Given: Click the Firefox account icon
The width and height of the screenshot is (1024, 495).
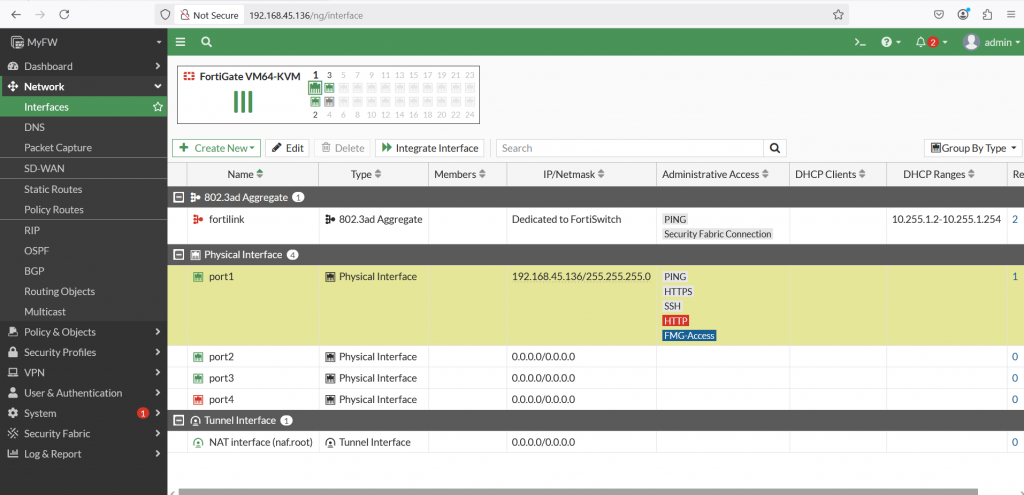Looking at the screenshot, I should 963,14.
